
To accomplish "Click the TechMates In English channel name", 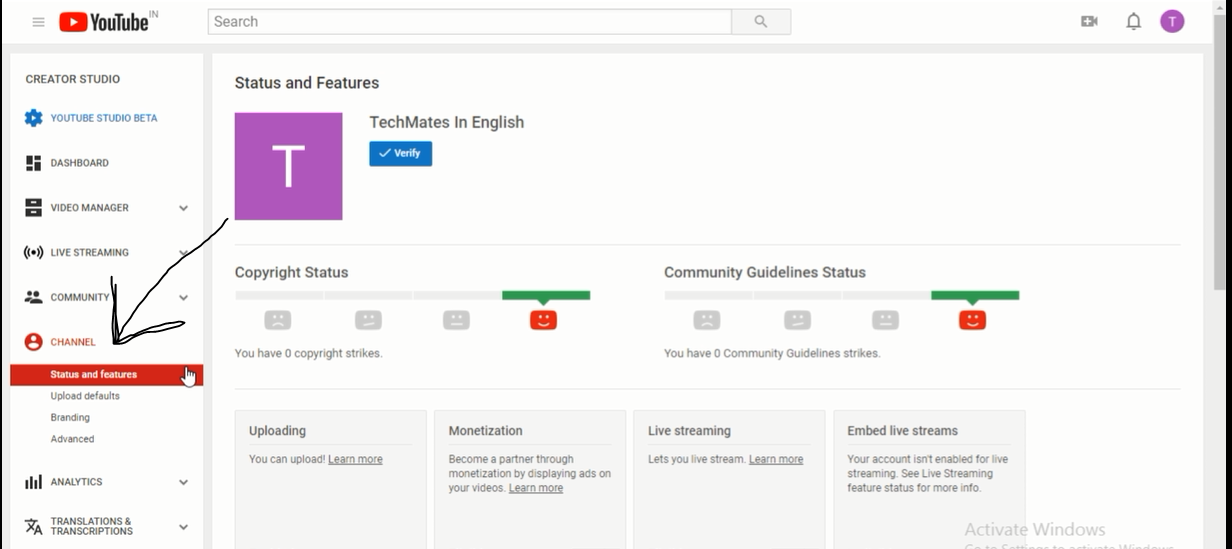I will [x=447, y=122].
